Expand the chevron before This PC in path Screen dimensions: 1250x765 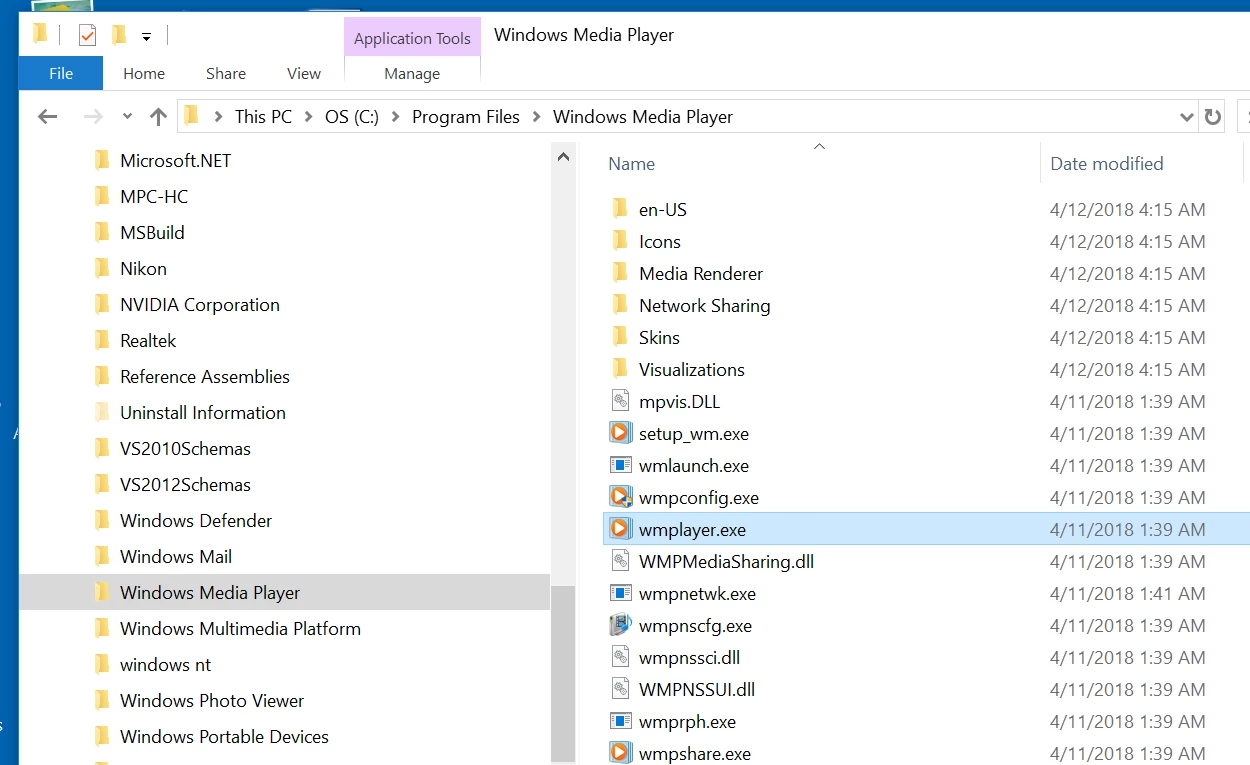[x=218, y=117]
